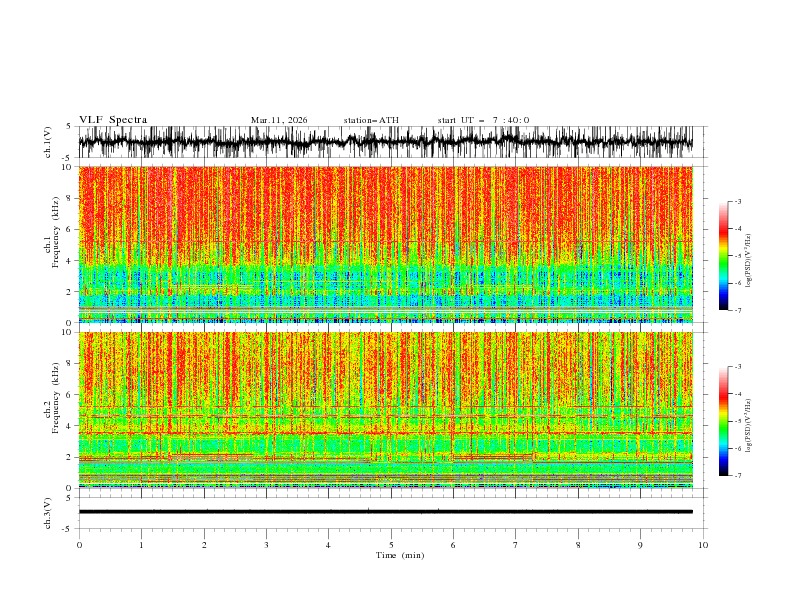
Task: Click inside the ch.1 spectrogram panel
Action: [x=385, y=244]
